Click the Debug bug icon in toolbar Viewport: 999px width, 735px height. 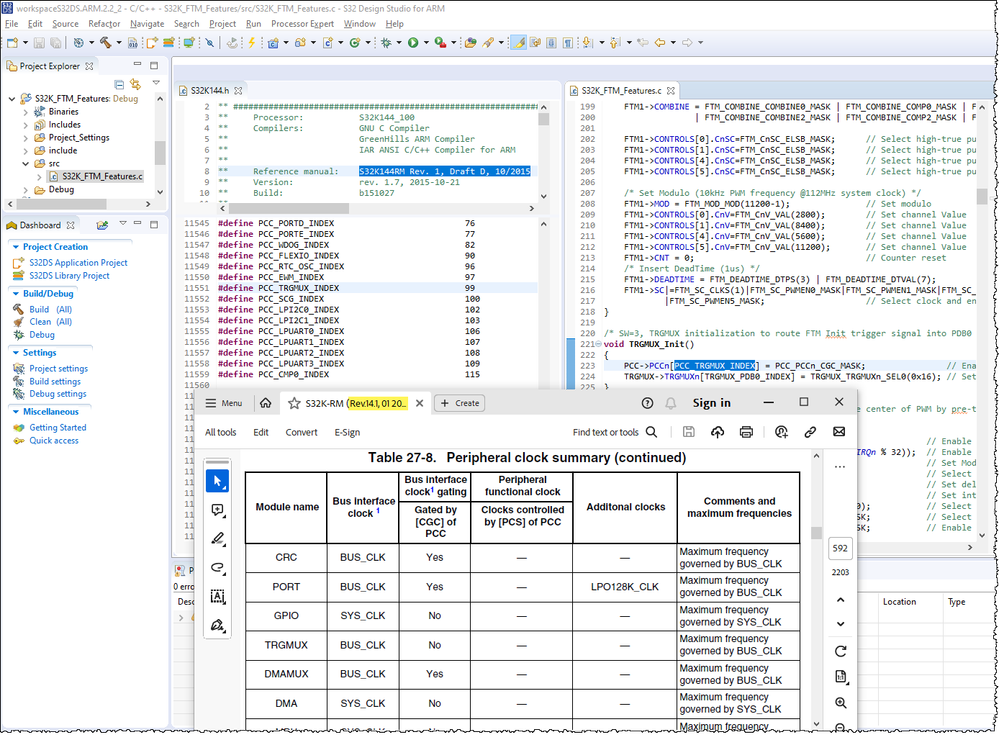tap(386, 43)
